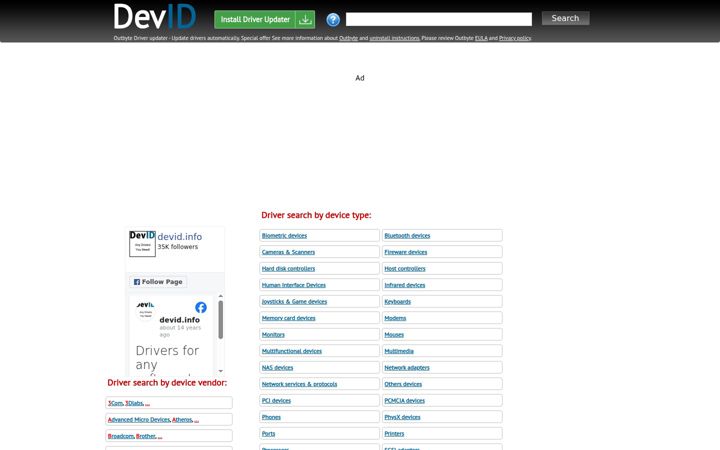Open PCI devices category
The image size is (720, 450).
point(276,401)
